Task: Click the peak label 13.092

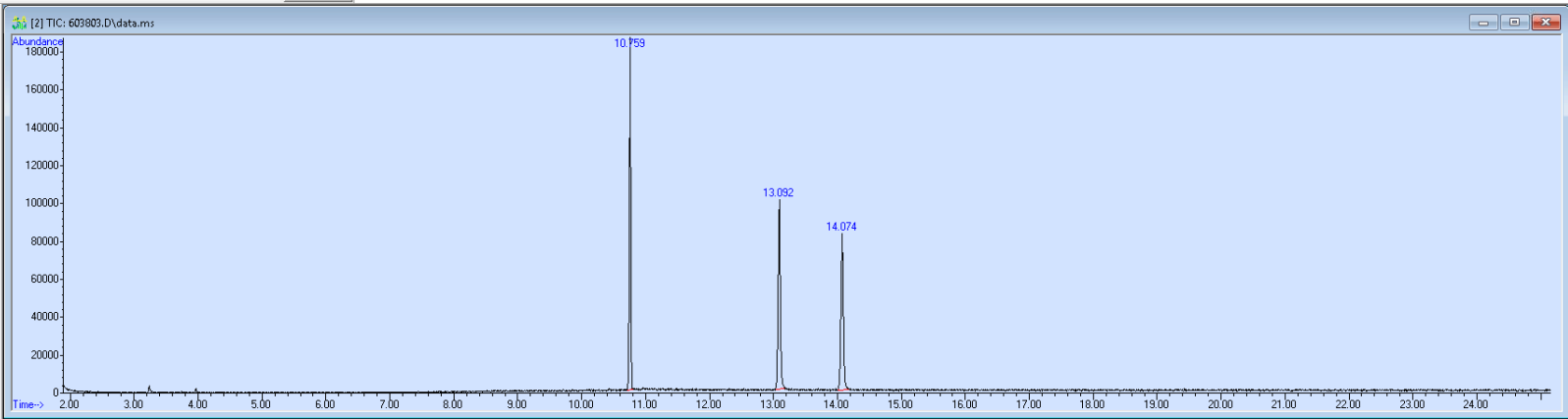Action: 778,192
